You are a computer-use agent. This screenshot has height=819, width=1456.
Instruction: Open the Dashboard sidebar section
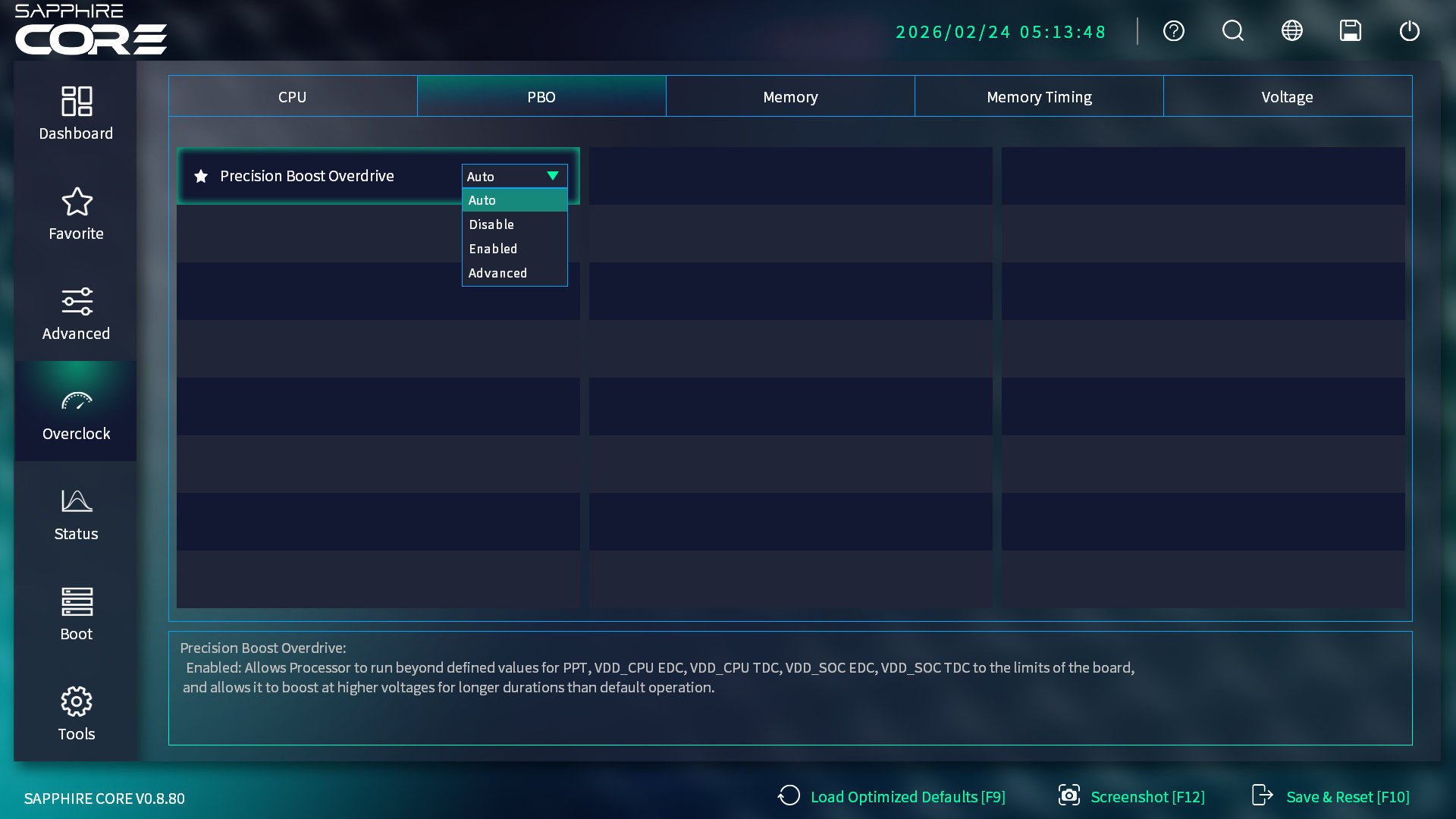click(x=76, y=114)
